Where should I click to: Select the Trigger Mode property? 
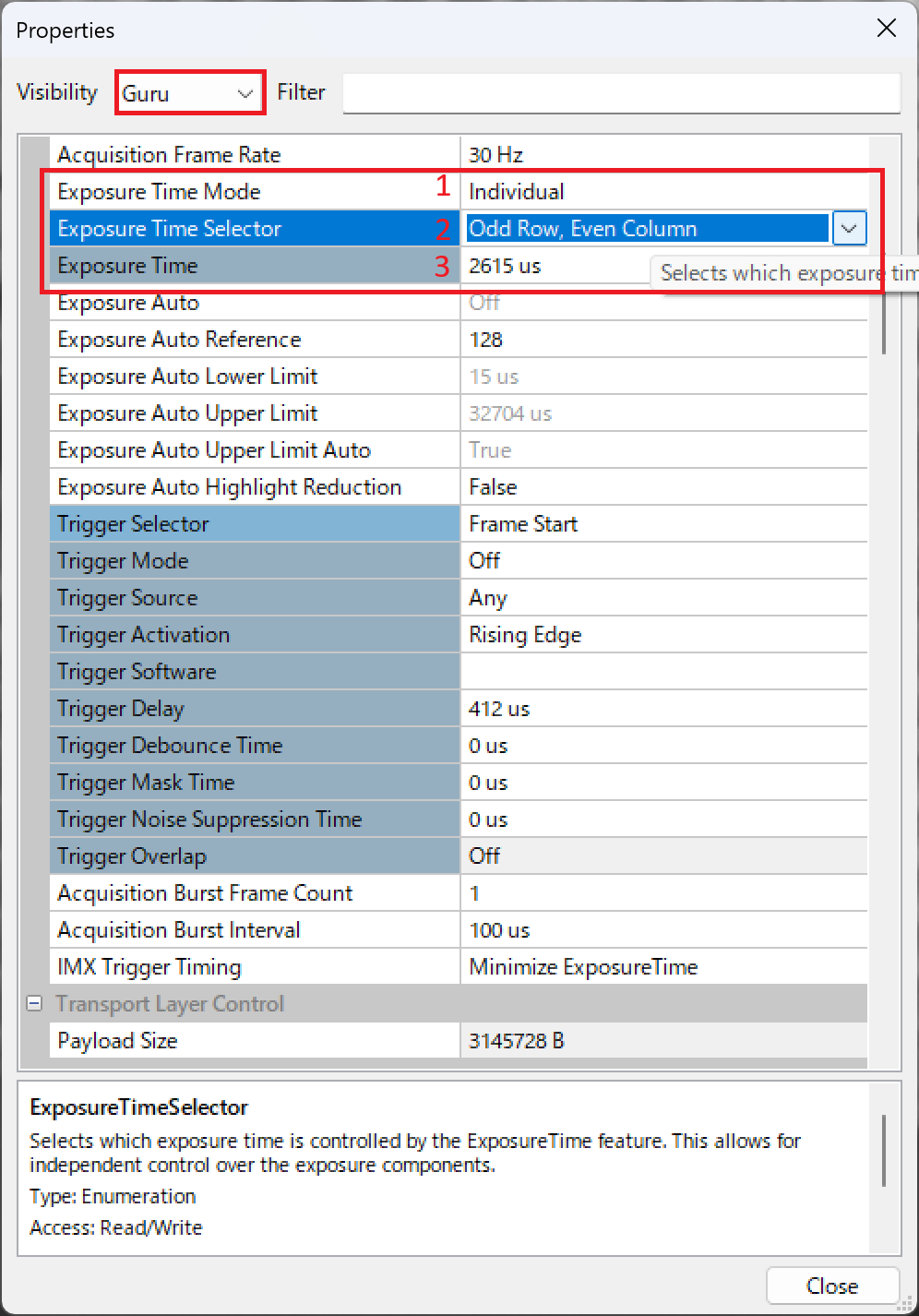pos(255,560)
